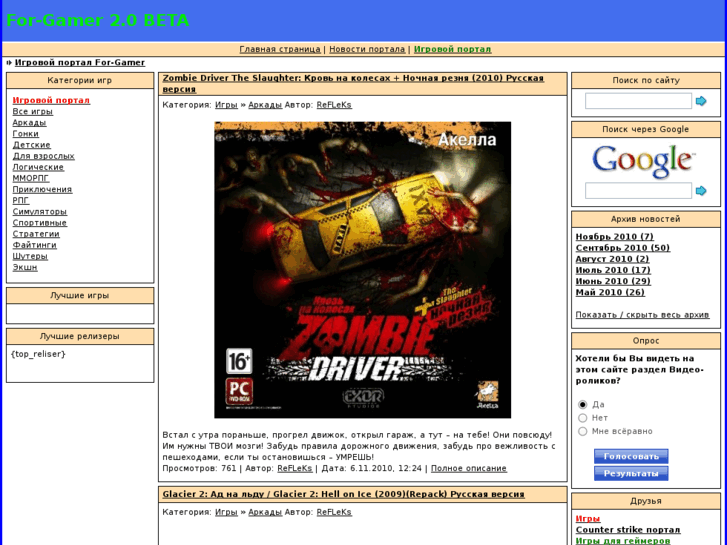
Task: Click the site search input field
Action: (x=638, y=101)
